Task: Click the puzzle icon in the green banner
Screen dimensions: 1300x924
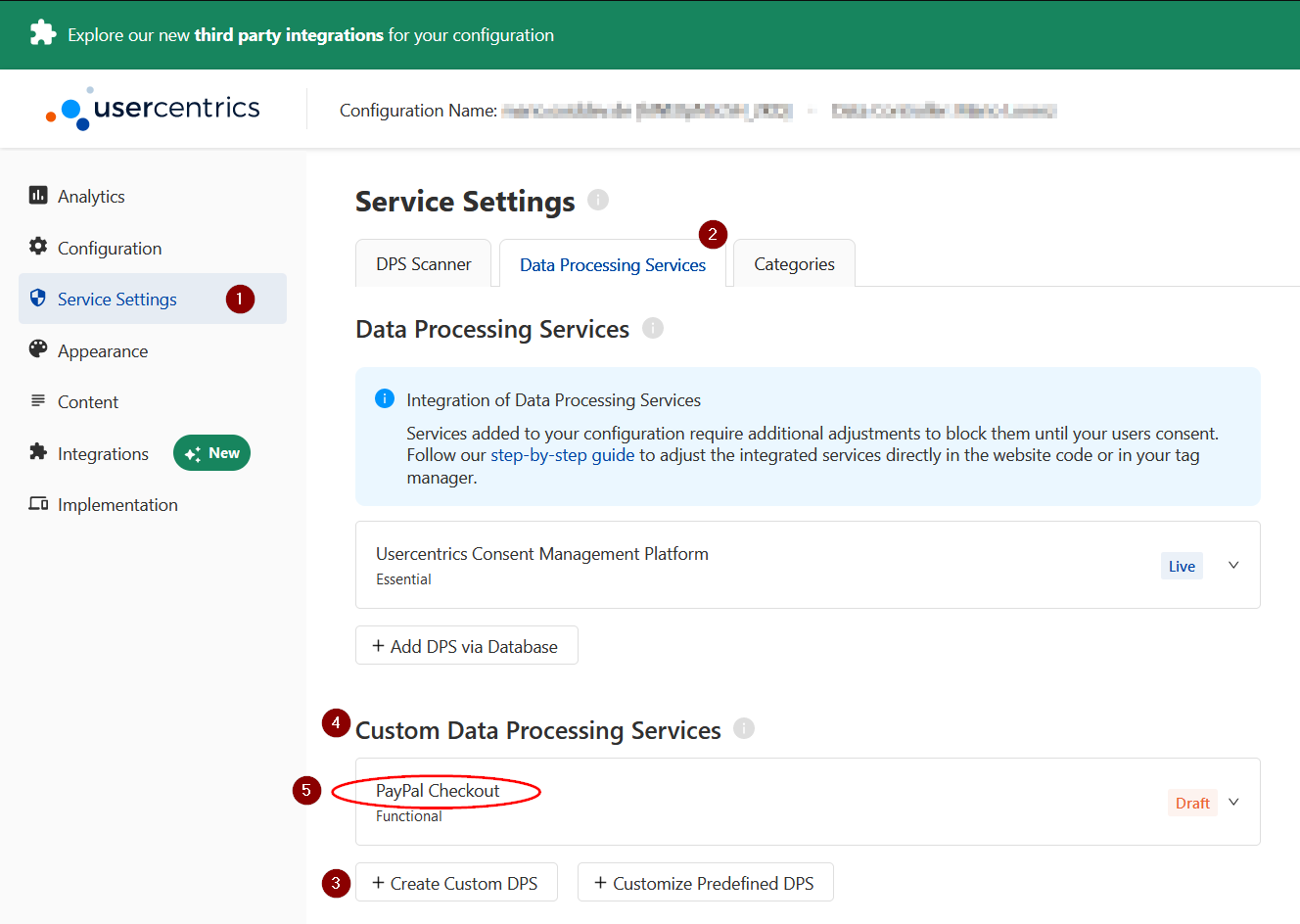Action: coord(42,33)
